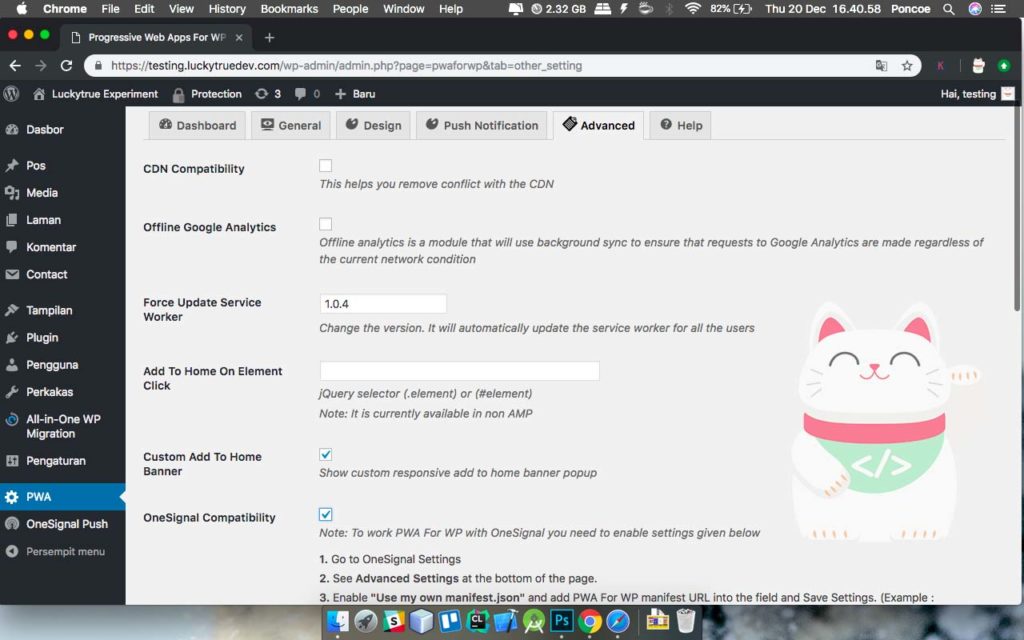The width and height of the screenshot is (1024, 640).
Task: Click the green arrow extension icon
Action: (x=1004, y=65)
